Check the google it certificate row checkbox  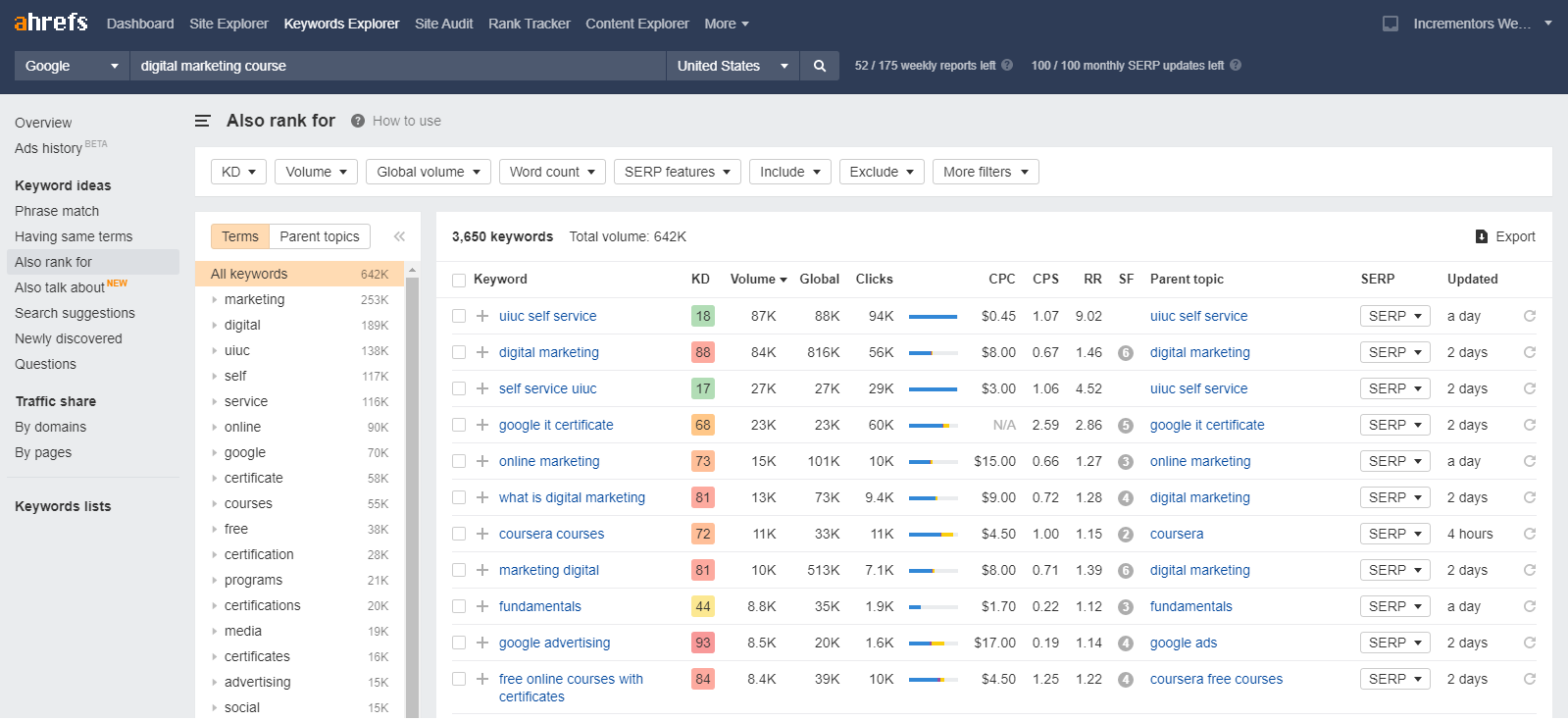click(459, 425)
